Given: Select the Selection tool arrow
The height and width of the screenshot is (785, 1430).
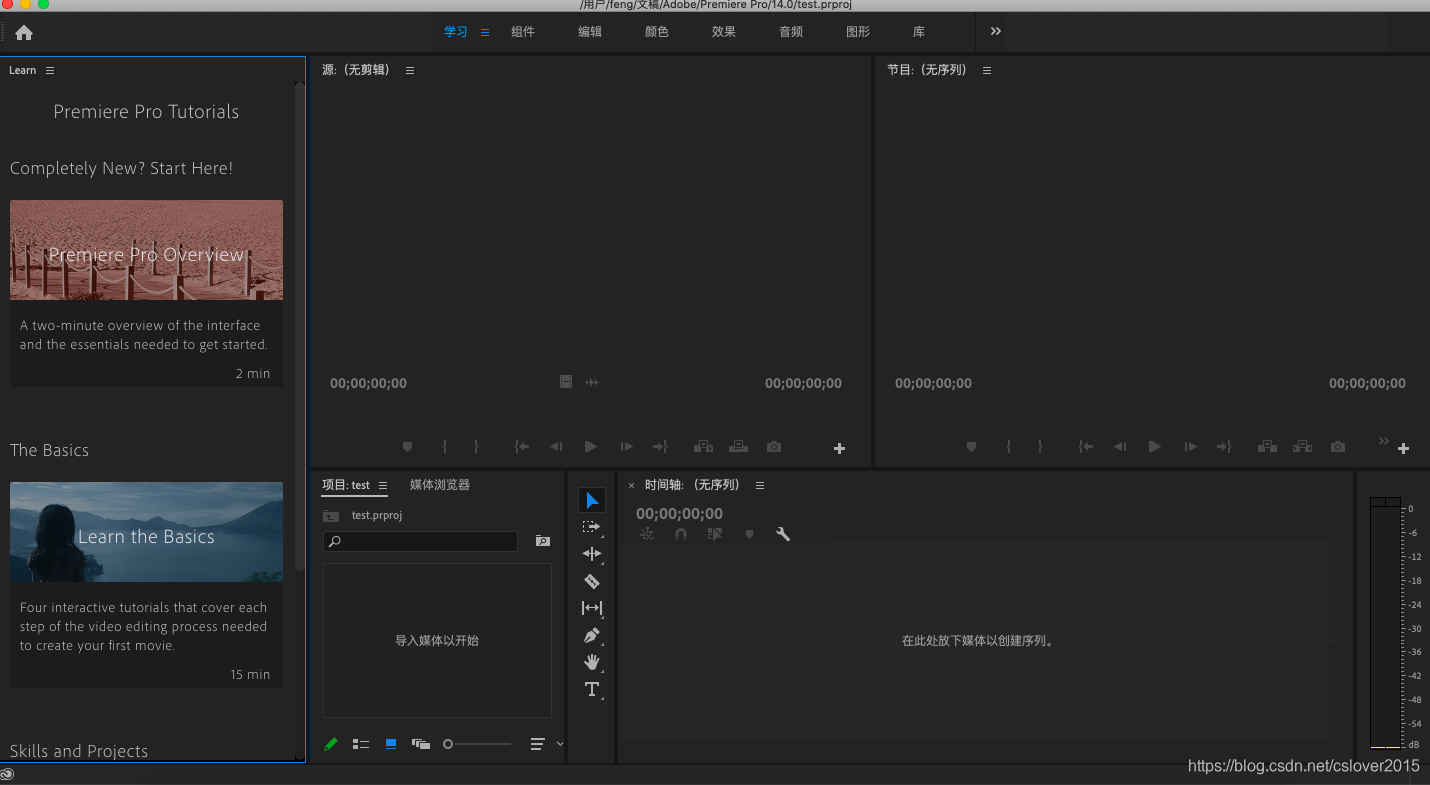Looking at the screenshot, I should (x=592, y=501).
